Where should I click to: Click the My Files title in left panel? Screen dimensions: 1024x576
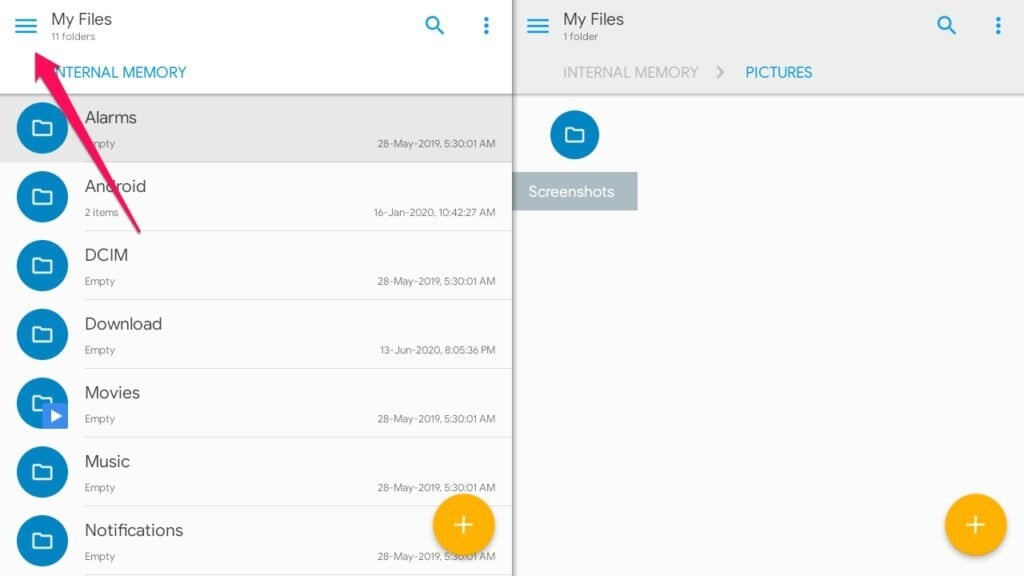click(x=82, y=20)
